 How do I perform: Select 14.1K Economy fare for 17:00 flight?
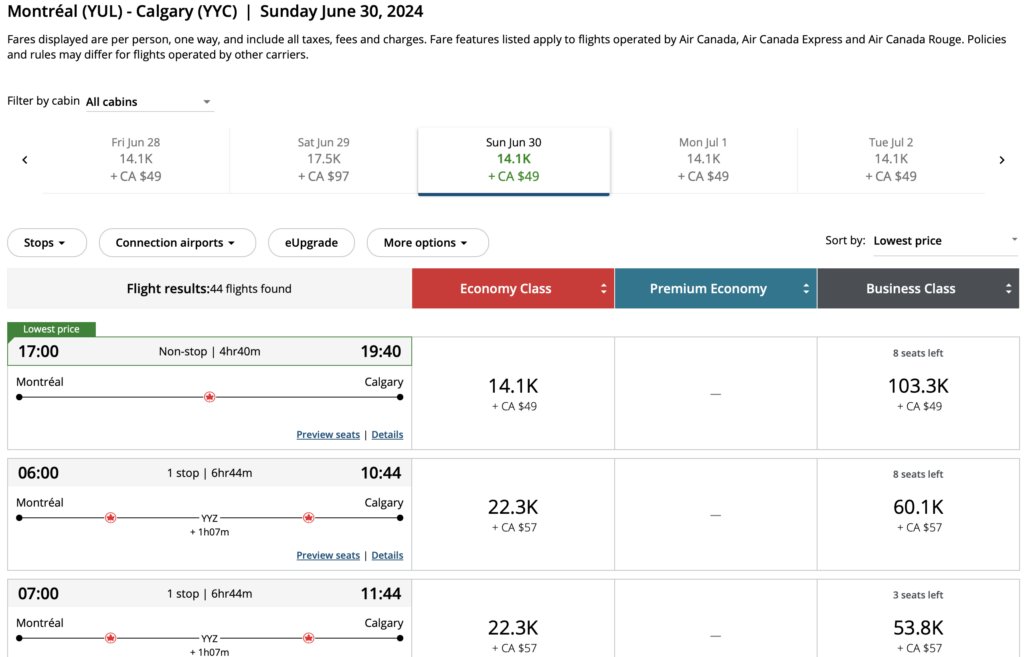point(513,393)
